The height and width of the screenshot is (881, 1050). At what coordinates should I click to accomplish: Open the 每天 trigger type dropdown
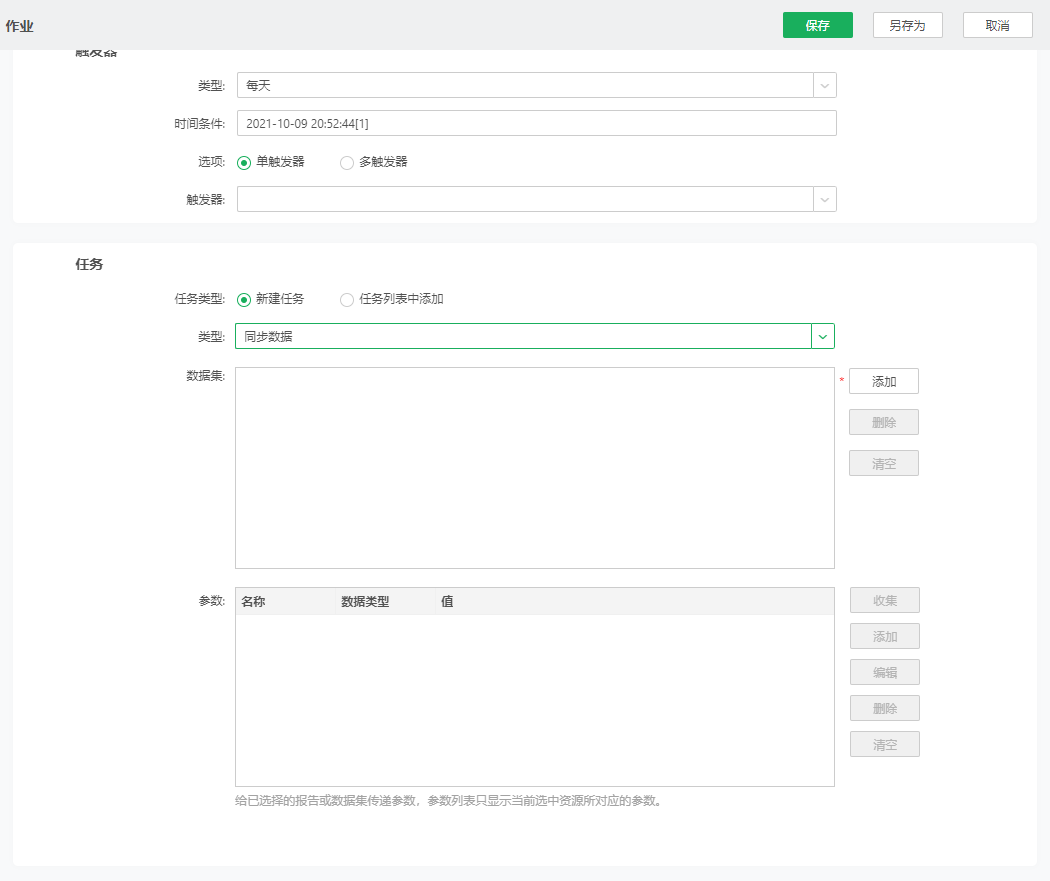536,85
